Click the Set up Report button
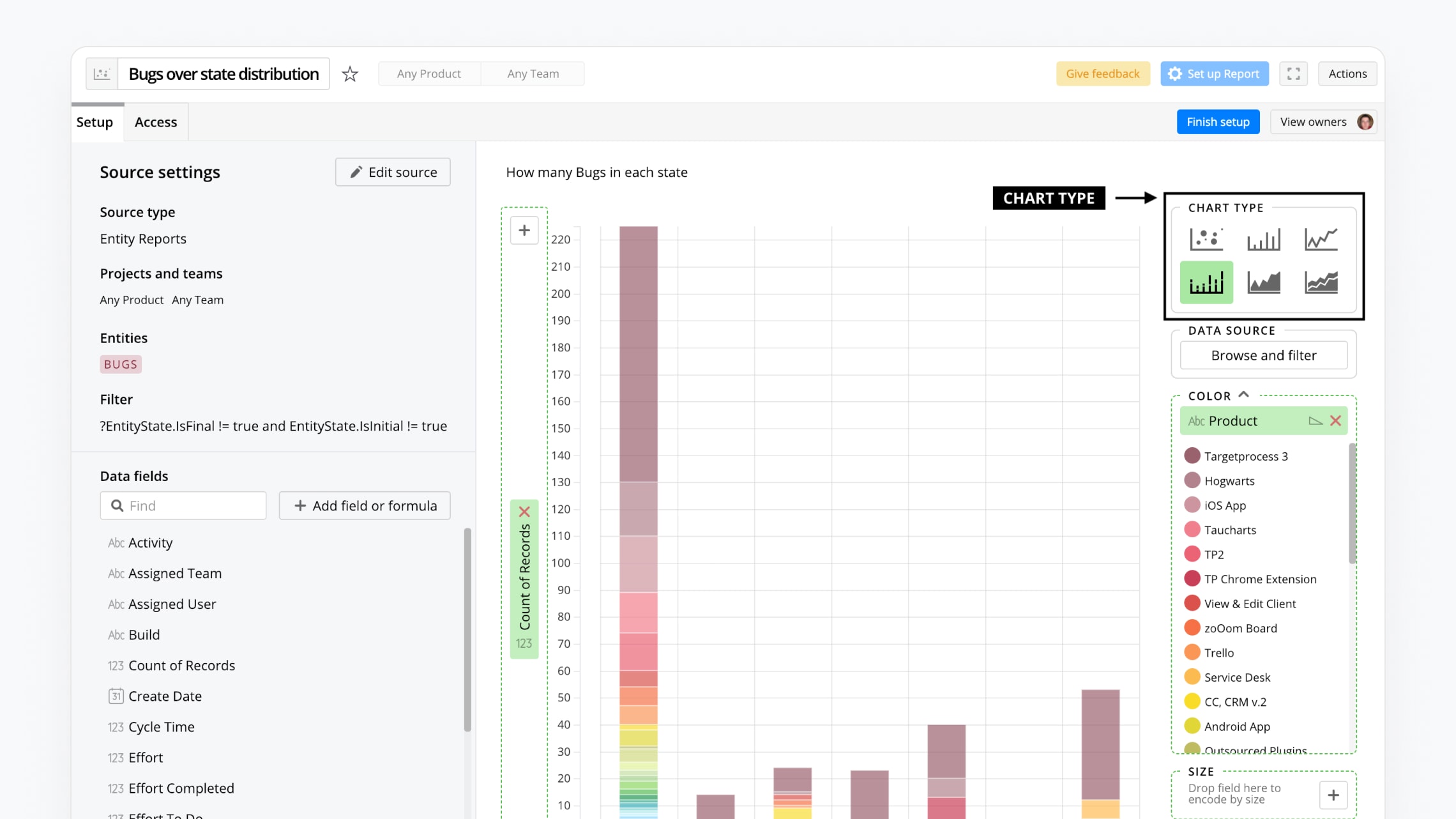The height and width of the screenshot is (819, 1456). [x=1214, y=73]
